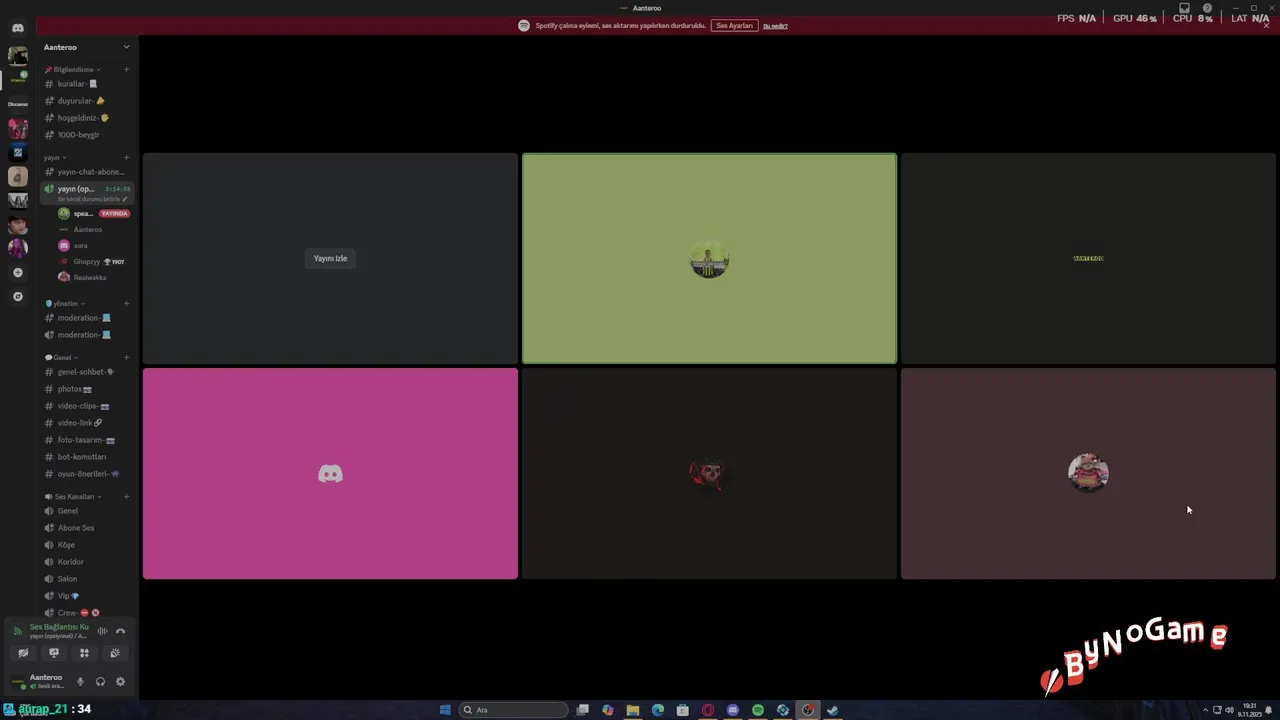
Task: Create channel in Ses Kanalları category
Action: [x=126, y=497]
